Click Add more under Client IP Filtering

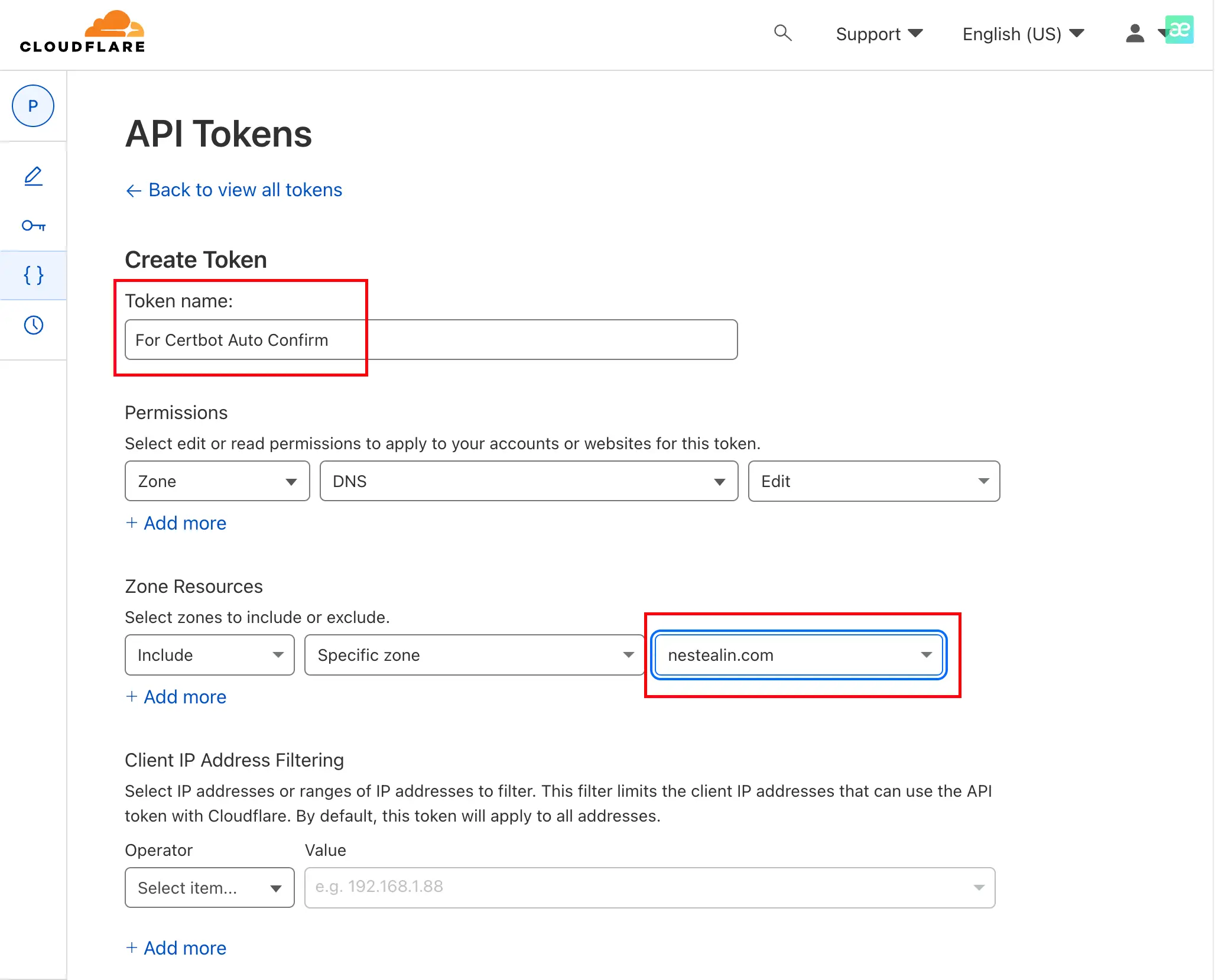[176, 948]
